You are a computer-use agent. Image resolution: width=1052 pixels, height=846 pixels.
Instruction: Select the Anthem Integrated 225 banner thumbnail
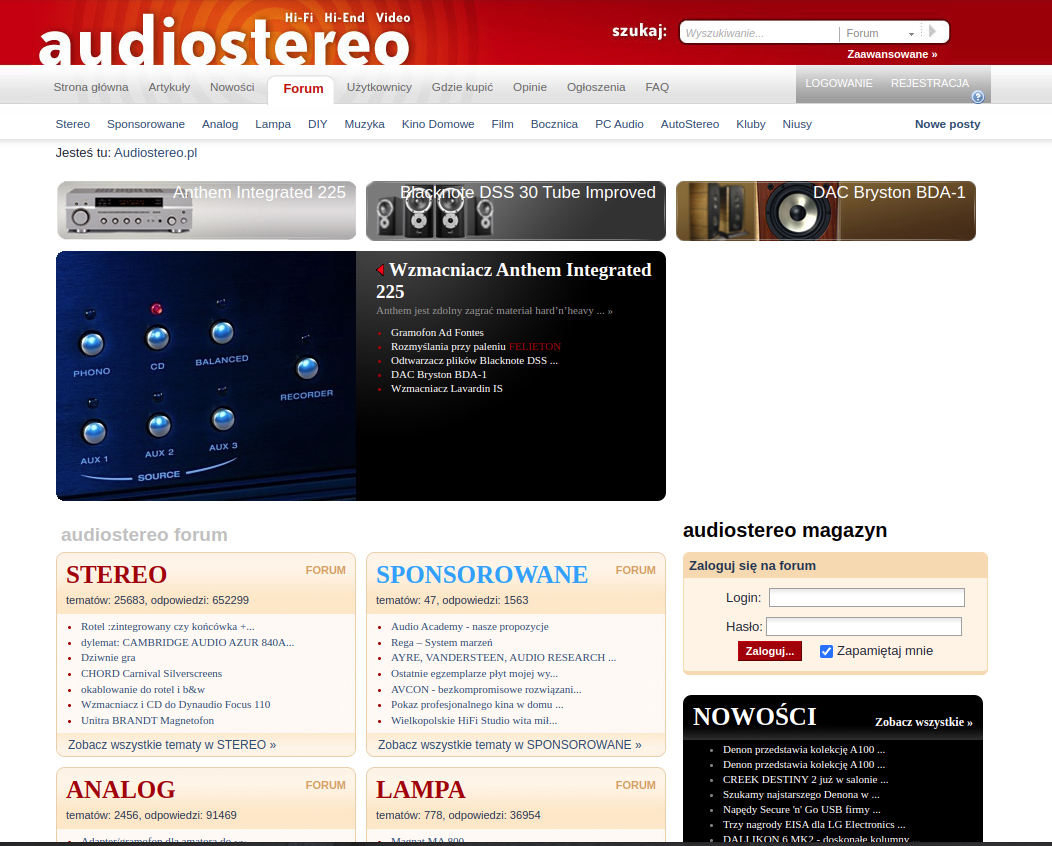pos(207,211)
